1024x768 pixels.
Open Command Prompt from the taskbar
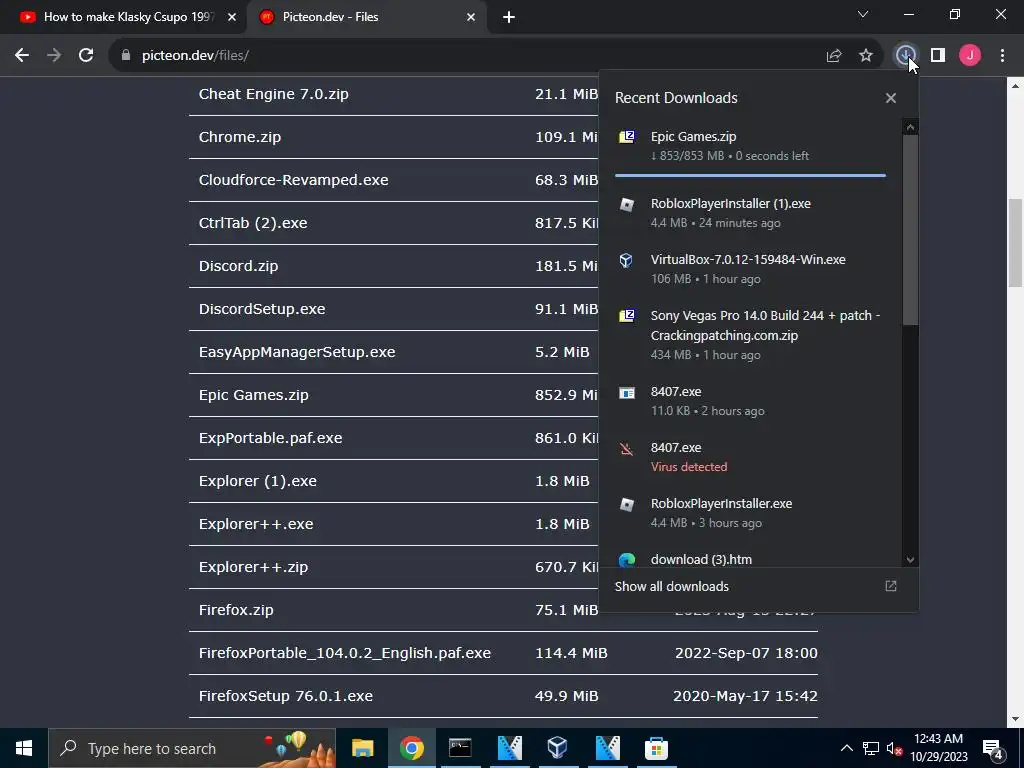(460, 748)
